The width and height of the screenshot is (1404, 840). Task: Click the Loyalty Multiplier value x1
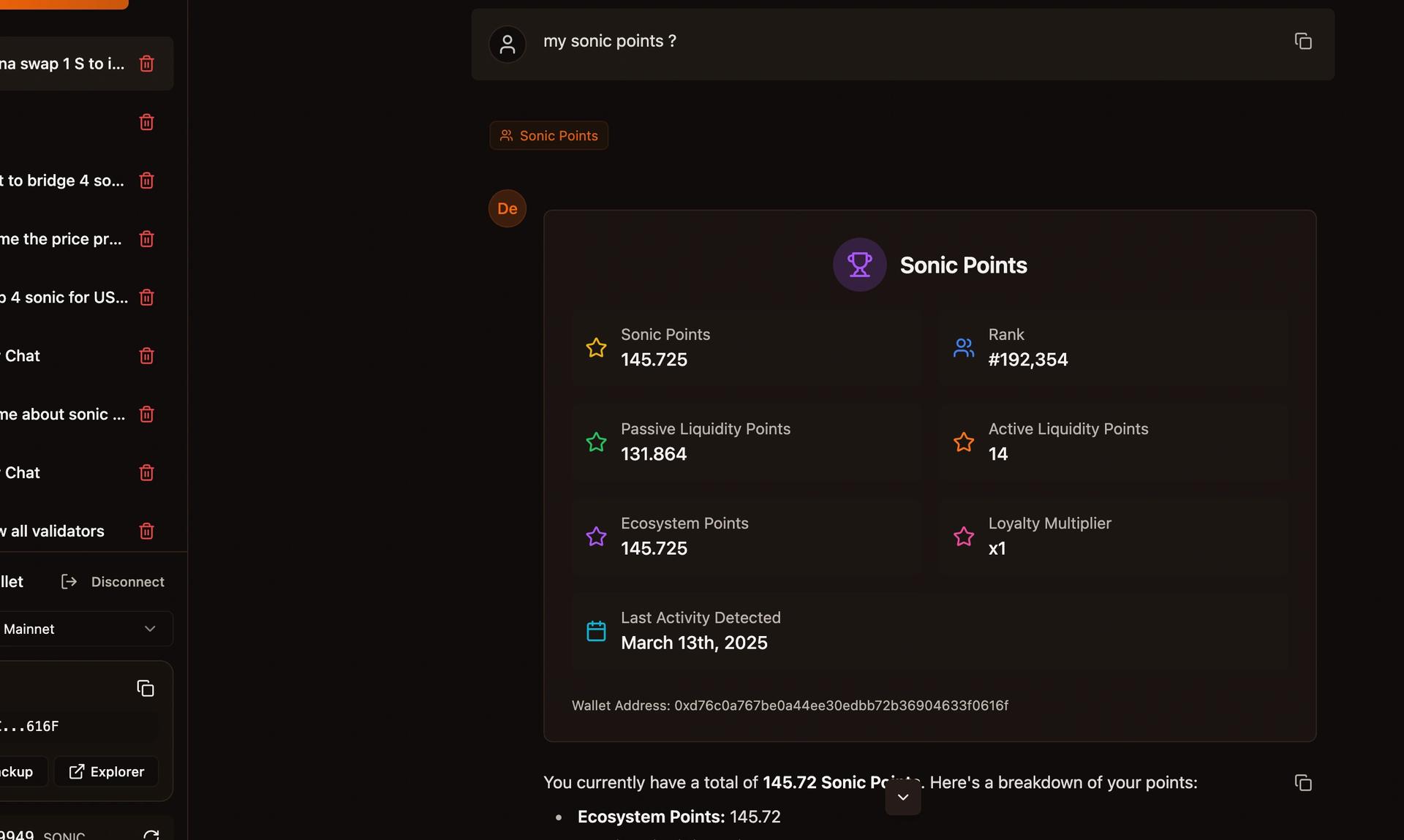point(997,548)
